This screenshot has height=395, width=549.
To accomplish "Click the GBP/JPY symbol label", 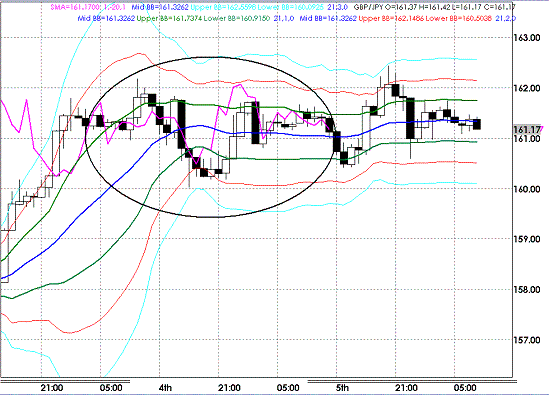I will 369,7.
